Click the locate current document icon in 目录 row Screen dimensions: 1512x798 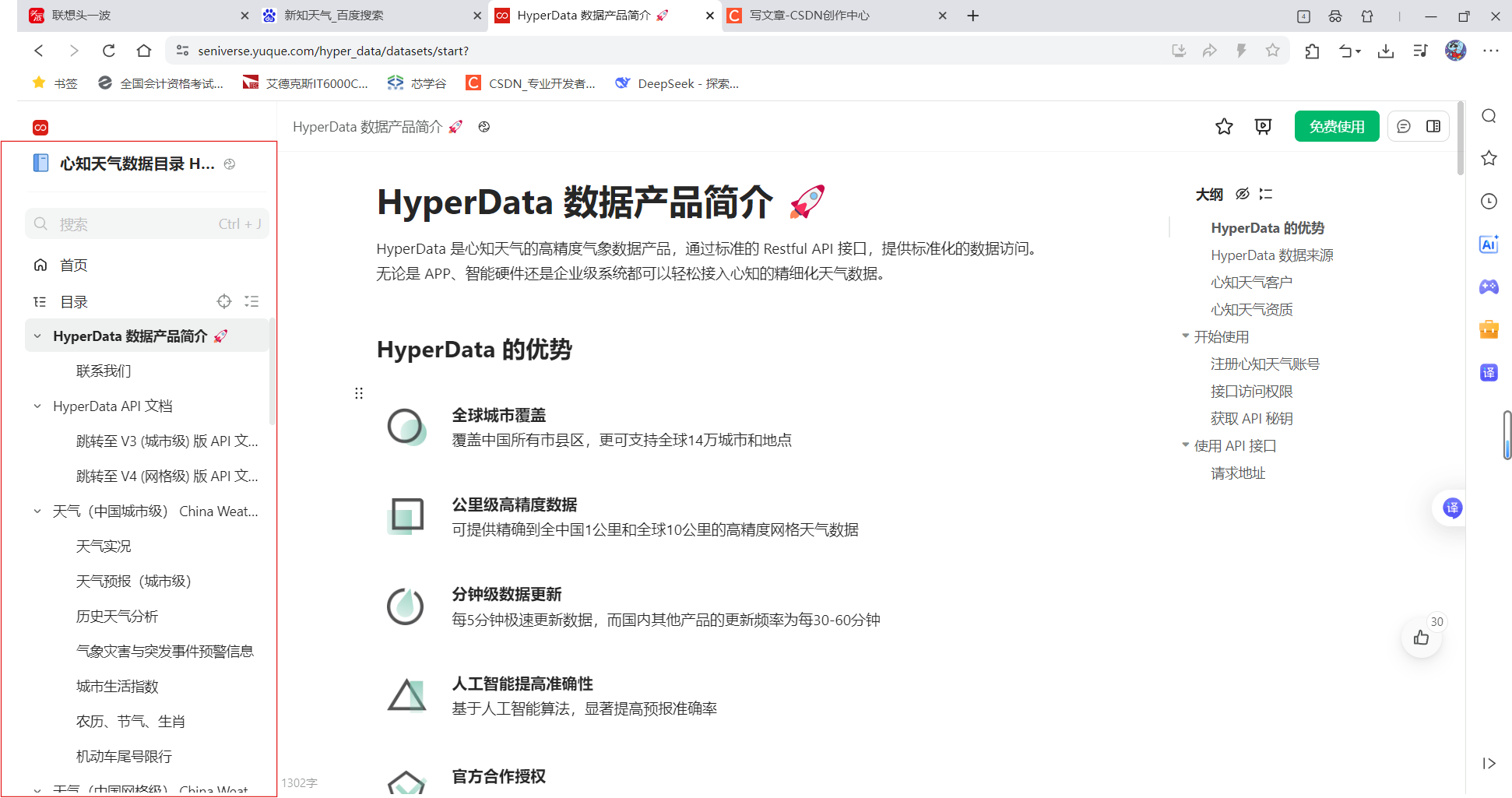coord(224,301)
